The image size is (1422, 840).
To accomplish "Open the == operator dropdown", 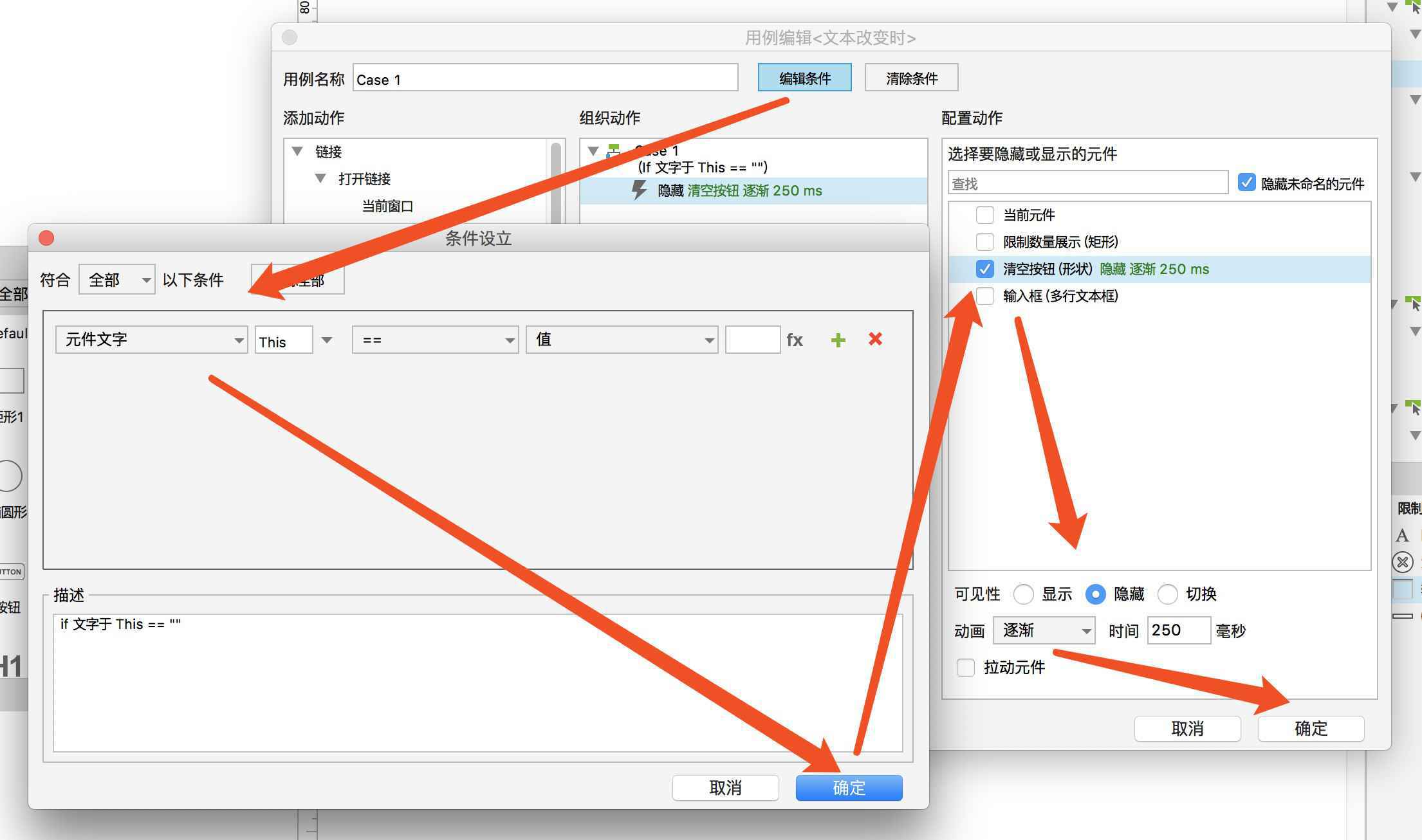I will click(435, 340).
